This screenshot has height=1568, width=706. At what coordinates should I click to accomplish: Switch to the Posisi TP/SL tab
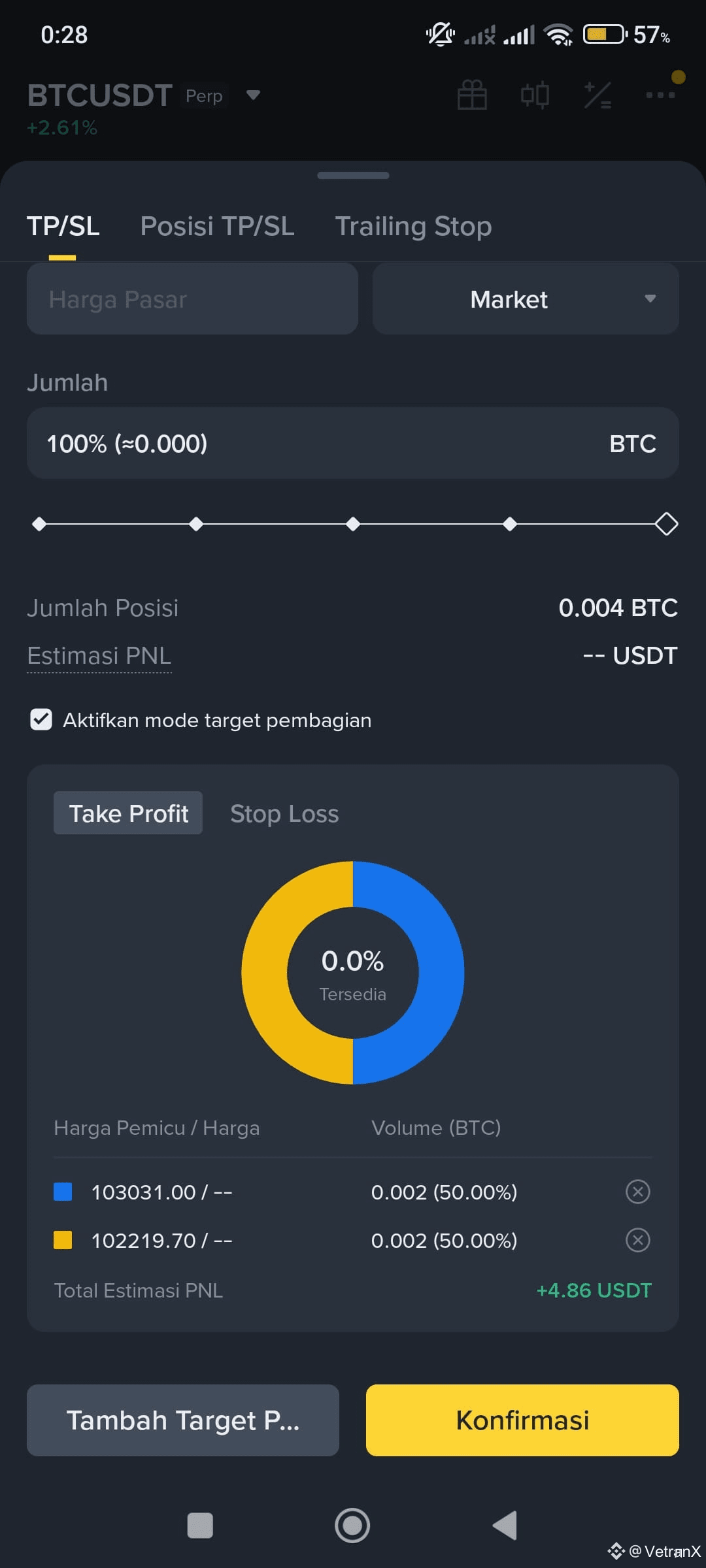pos(217,226)
